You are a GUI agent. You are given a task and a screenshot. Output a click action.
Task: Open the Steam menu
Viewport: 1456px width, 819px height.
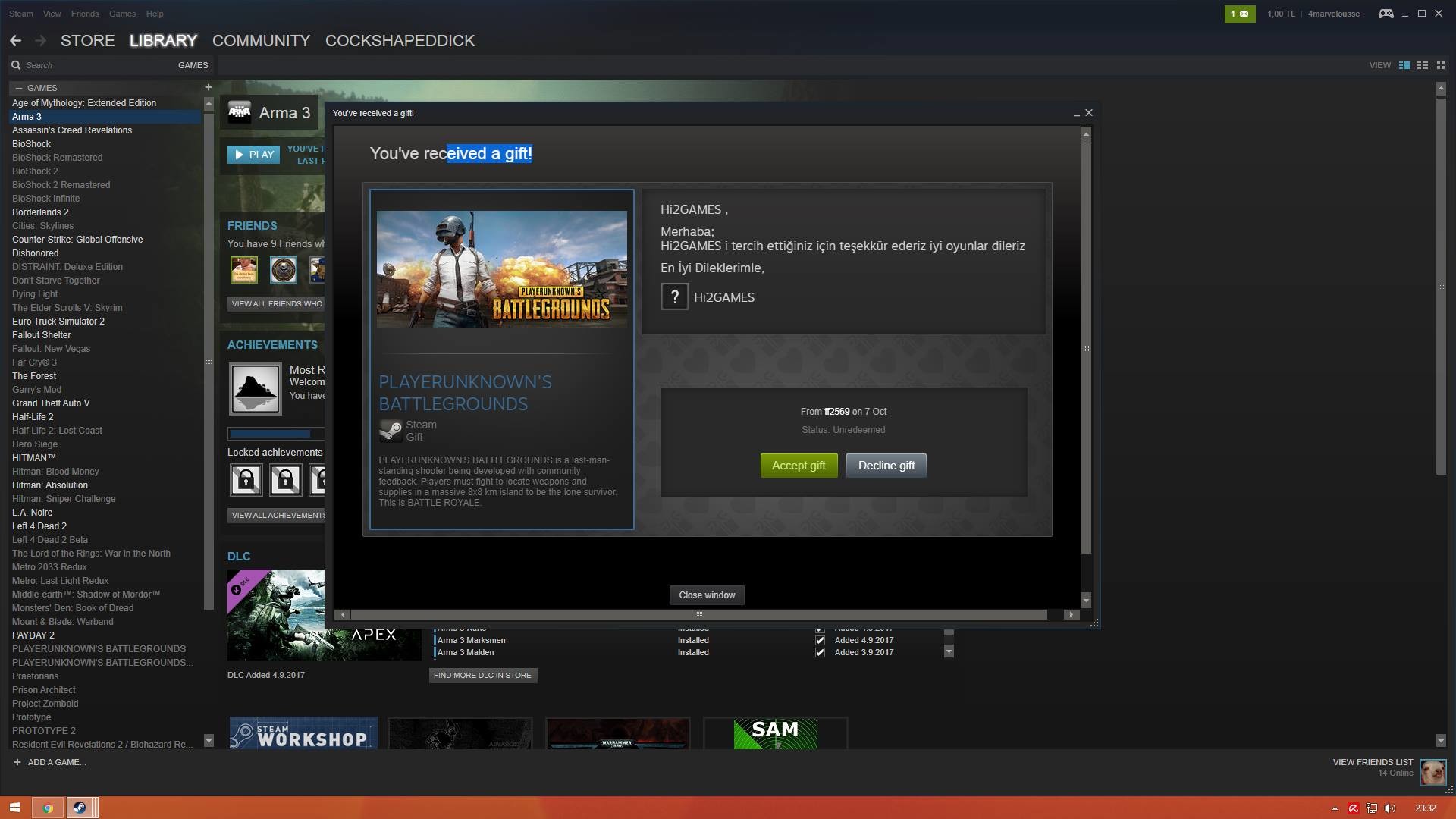click(21, 14)
